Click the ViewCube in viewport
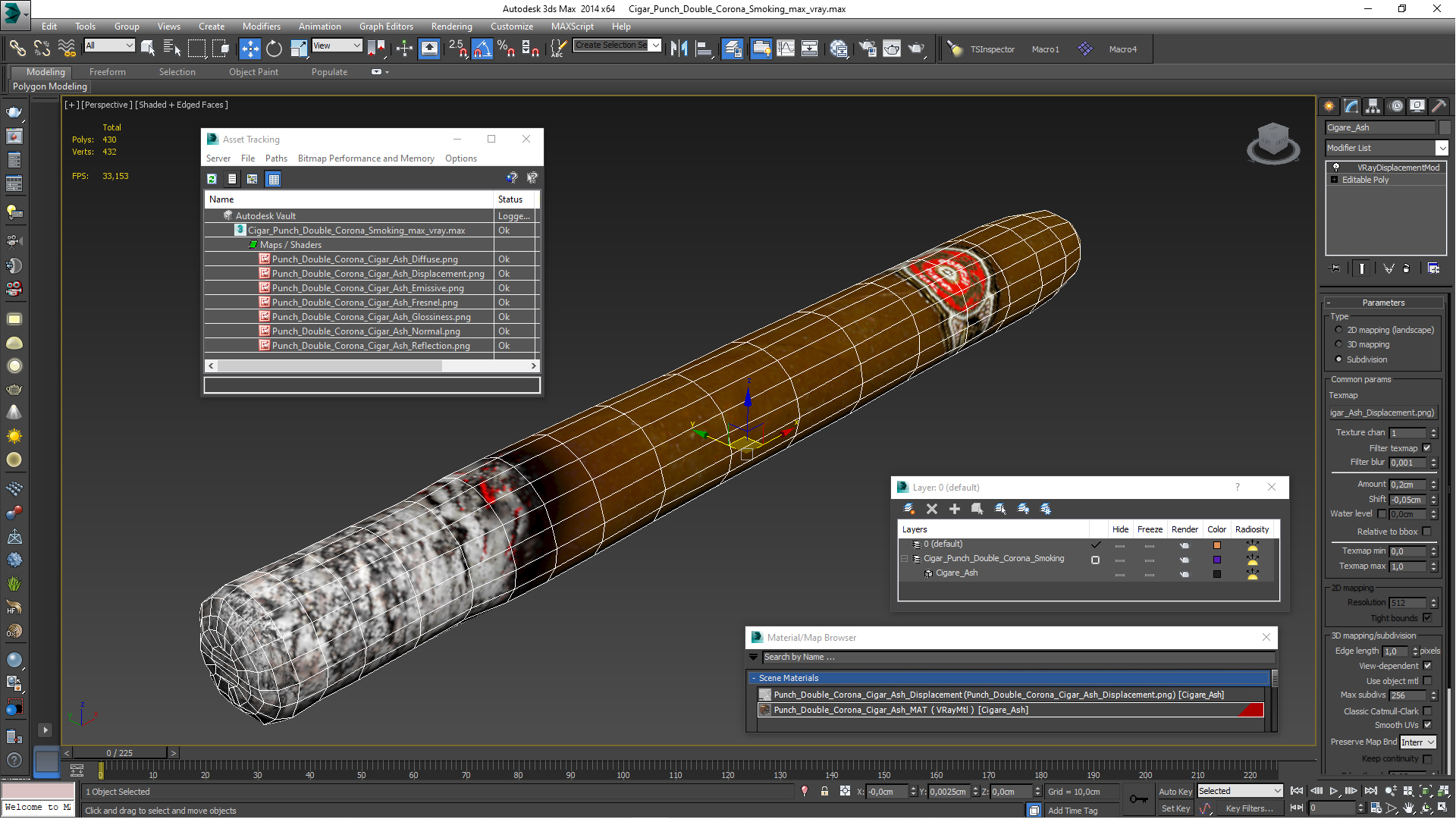The image size is (1456, 819). pos(1273,143)
